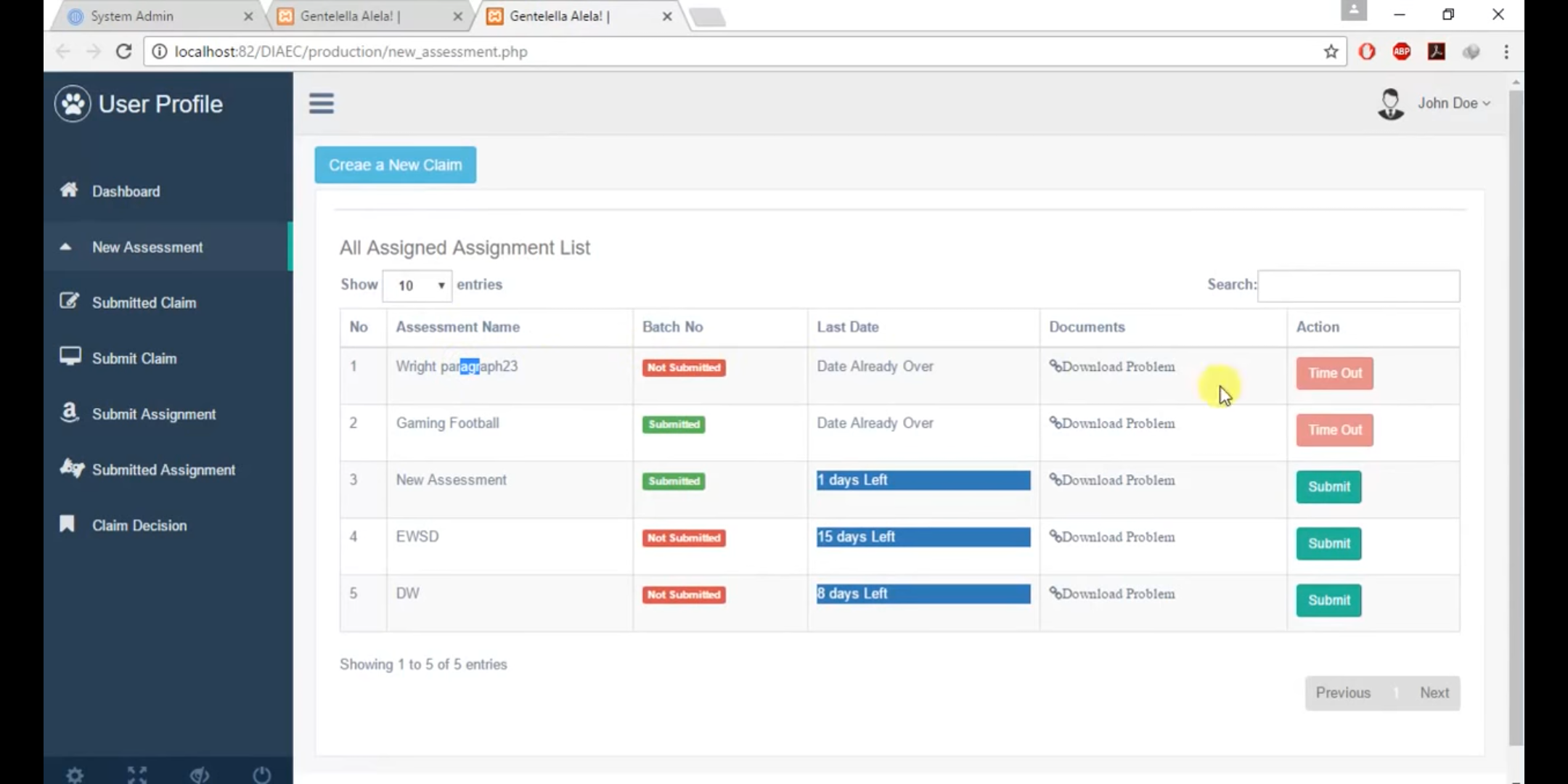Image resolution: width=1568 pixels, height=784 pixels.
Task: Click Submit button for the EWSD assessment
Action: coord(1328,544)
